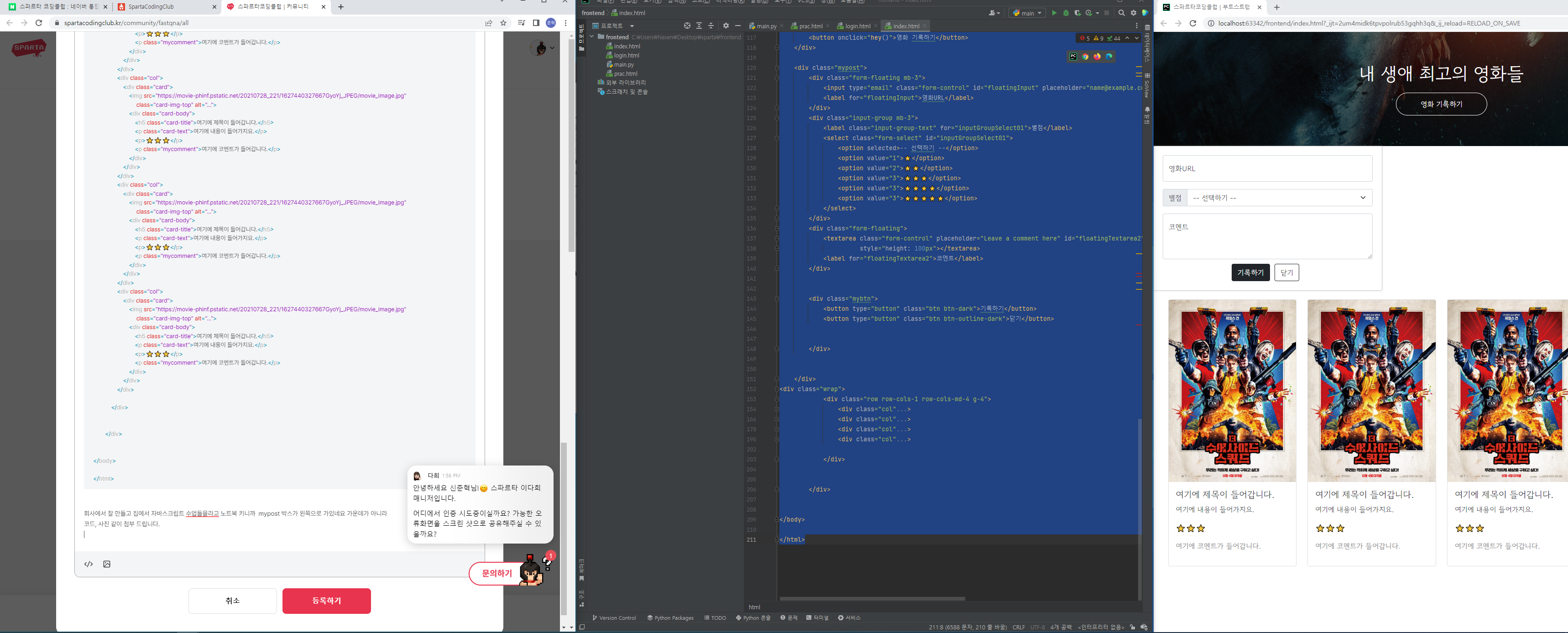Click the 코멘트 textarea in preview
The width and height of the screenshot is (1568, 633).
click(1267, 236)
